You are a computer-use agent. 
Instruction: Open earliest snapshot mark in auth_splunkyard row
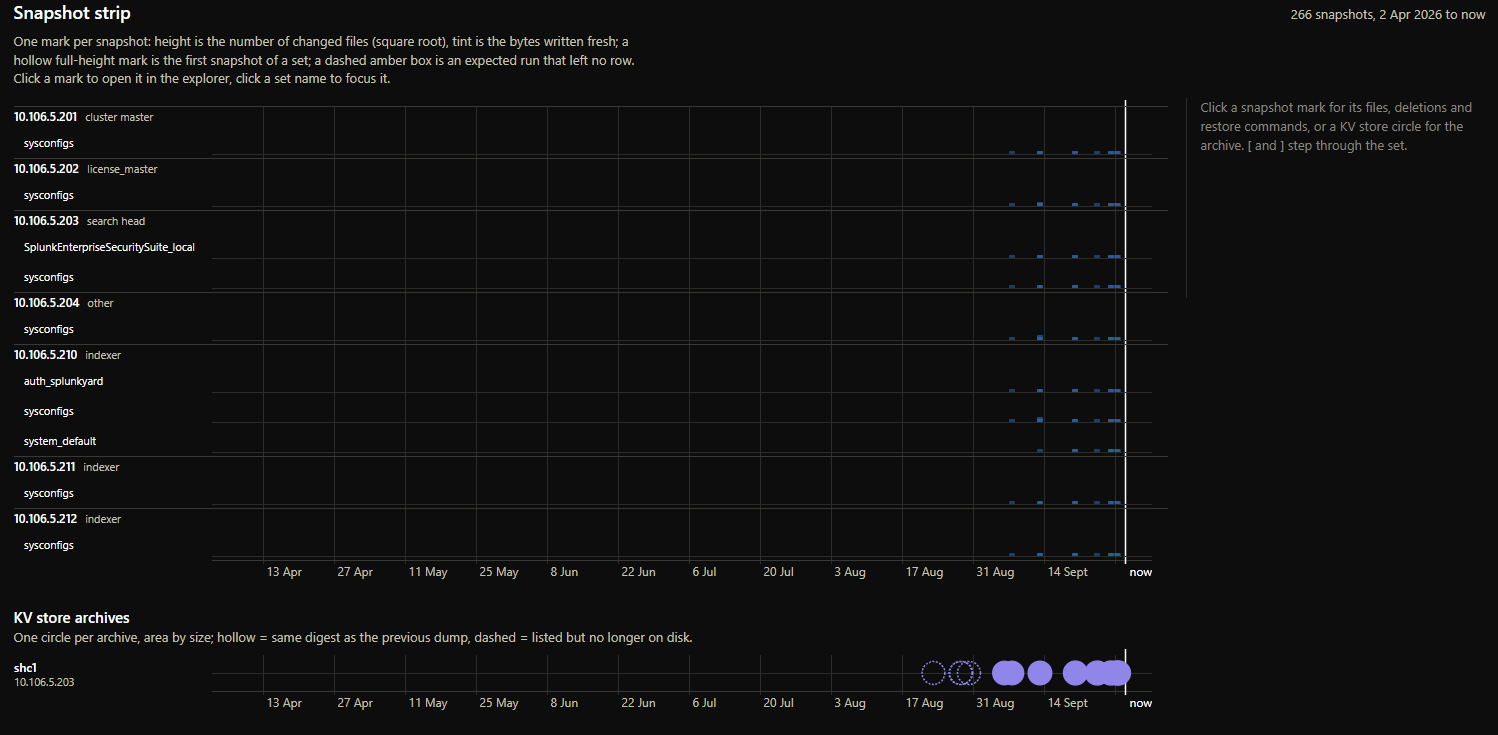tap(1012, 390)
